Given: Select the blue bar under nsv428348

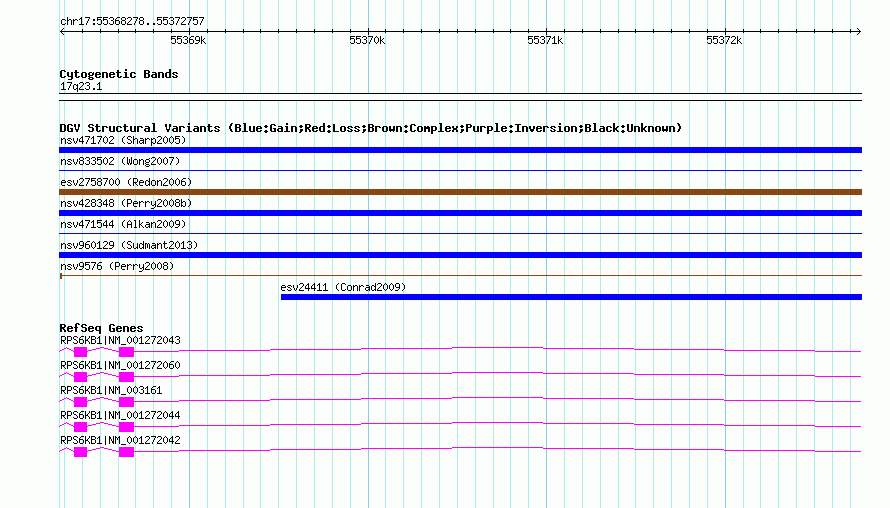Looking at the screenshot, I should click(460, 213).
